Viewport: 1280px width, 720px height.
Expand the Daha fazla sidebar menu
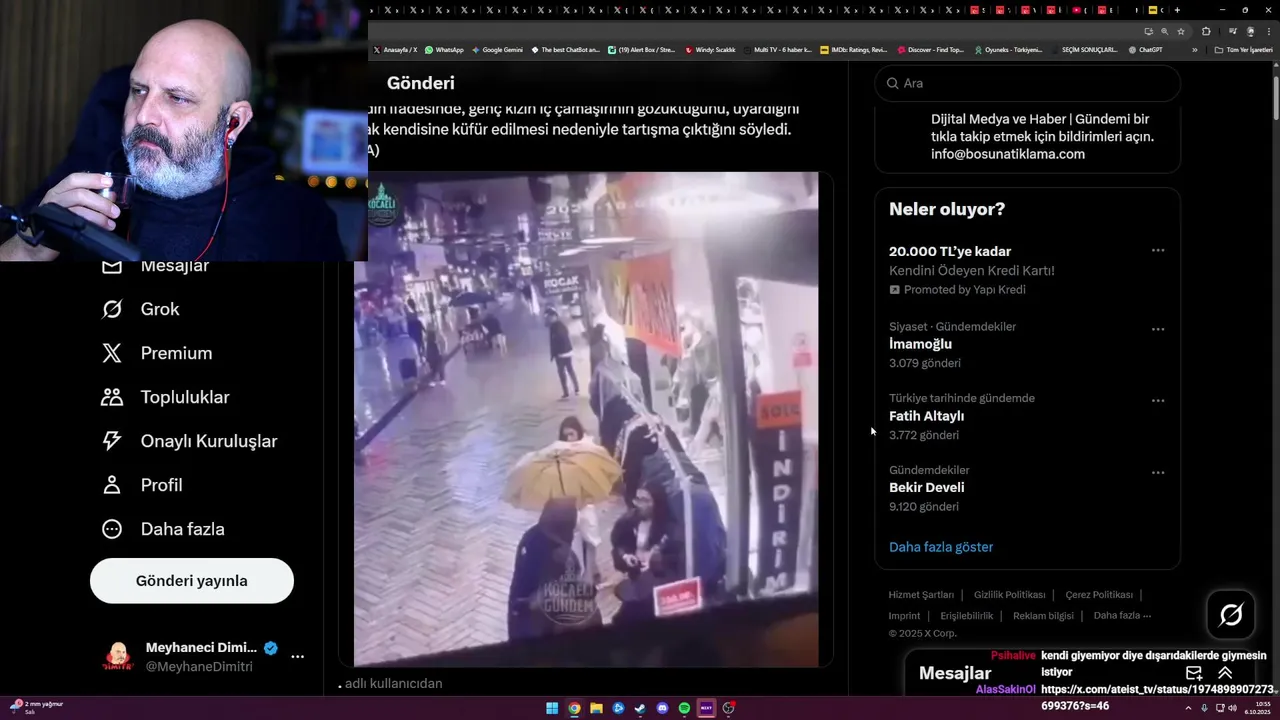click(x=162, y=529)
